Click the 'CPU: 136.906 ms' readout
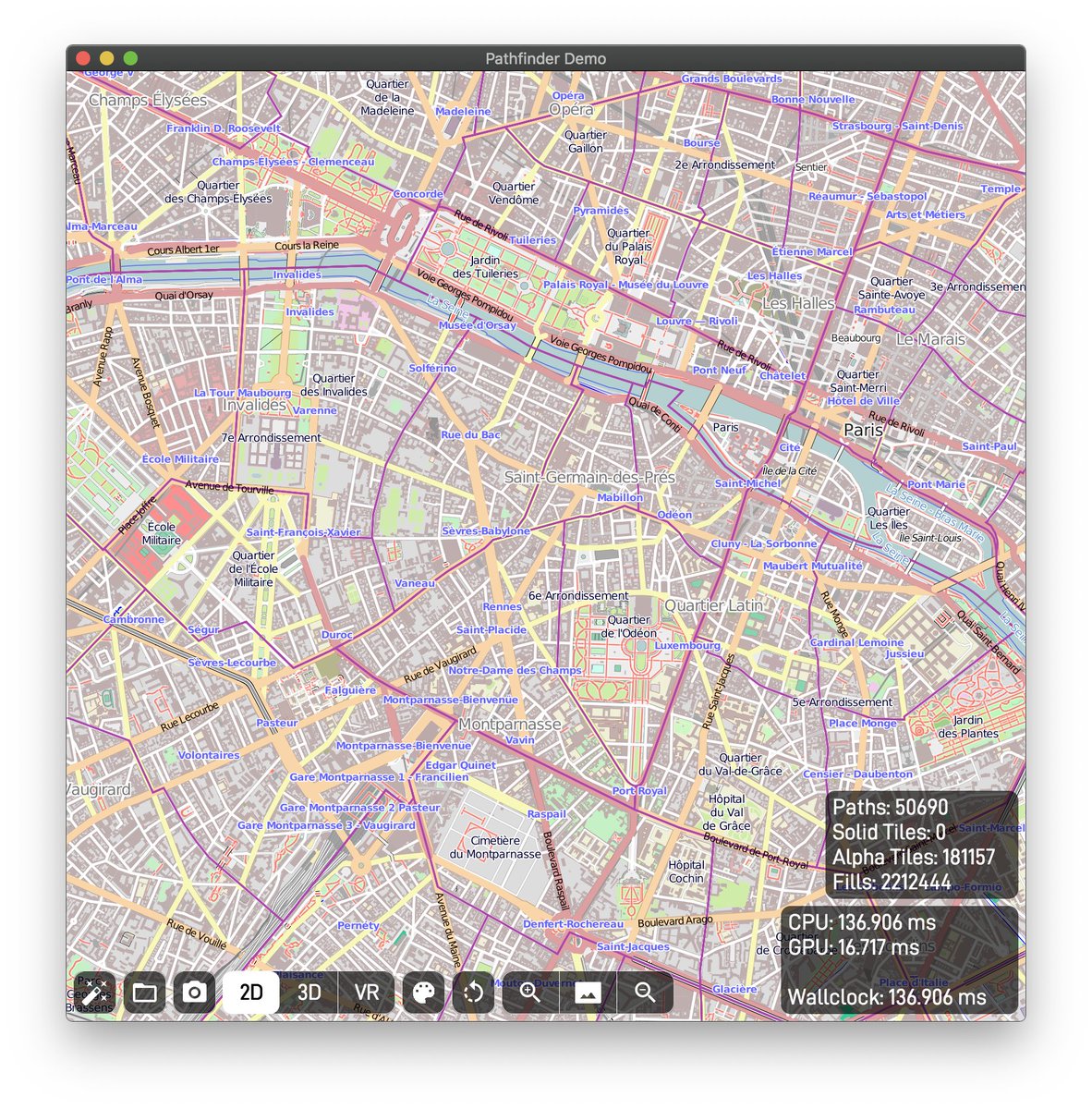 pyautogui.click(x=862, y=922)
